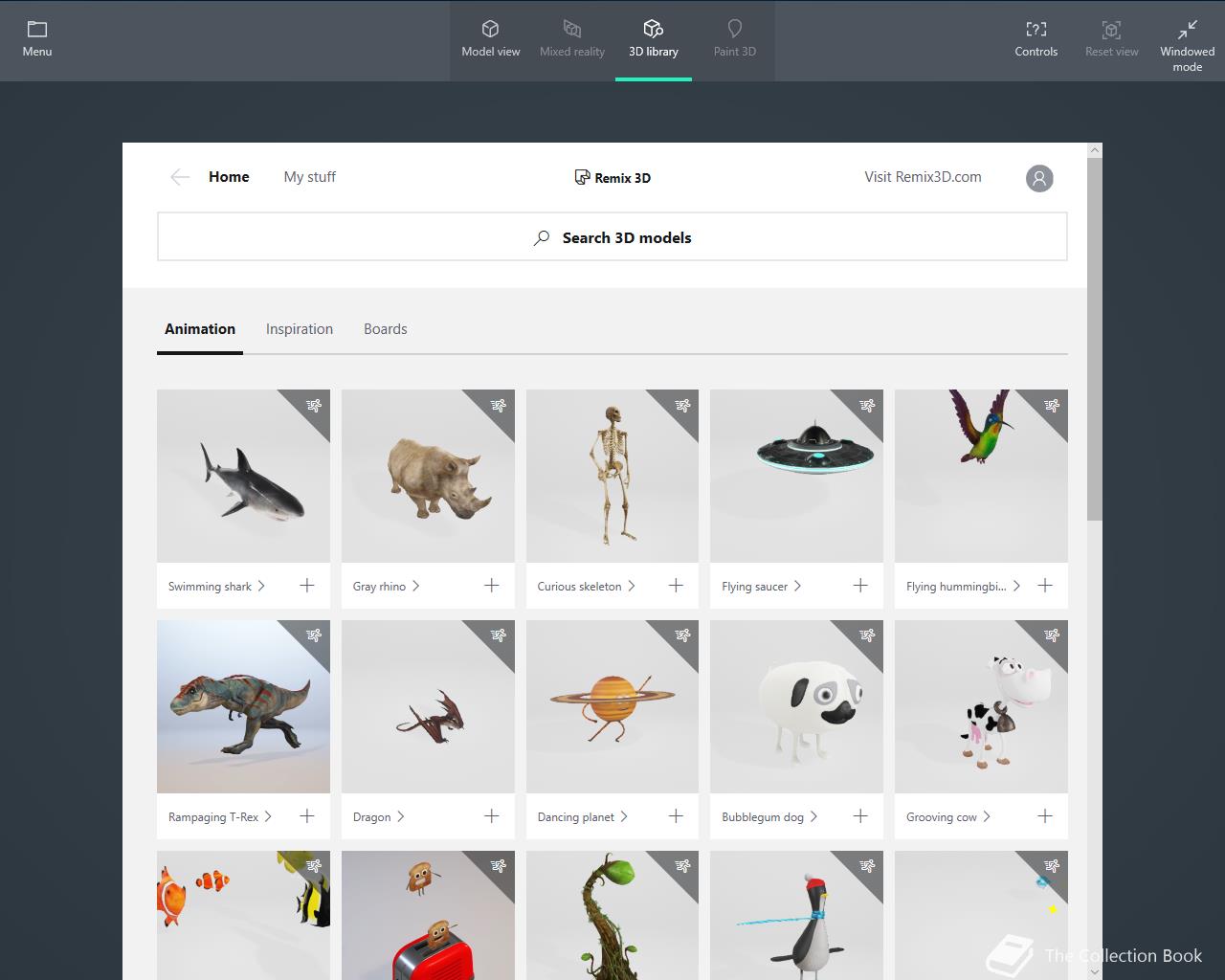This screenshot has height=980, width=1225.
Task: Open the My stuff section
Action: pyautogui.click(x=310, y=177)
